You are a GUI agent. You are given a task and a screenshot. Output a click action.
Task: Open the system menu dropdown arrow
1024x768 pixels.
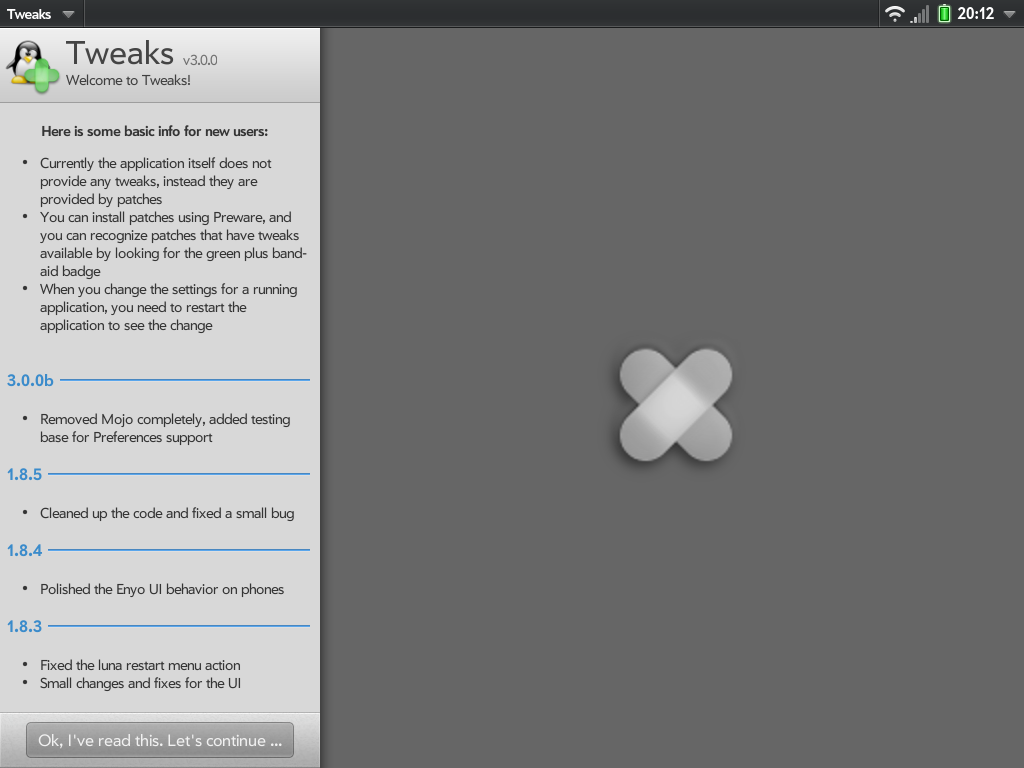(x=1010, y=14)
